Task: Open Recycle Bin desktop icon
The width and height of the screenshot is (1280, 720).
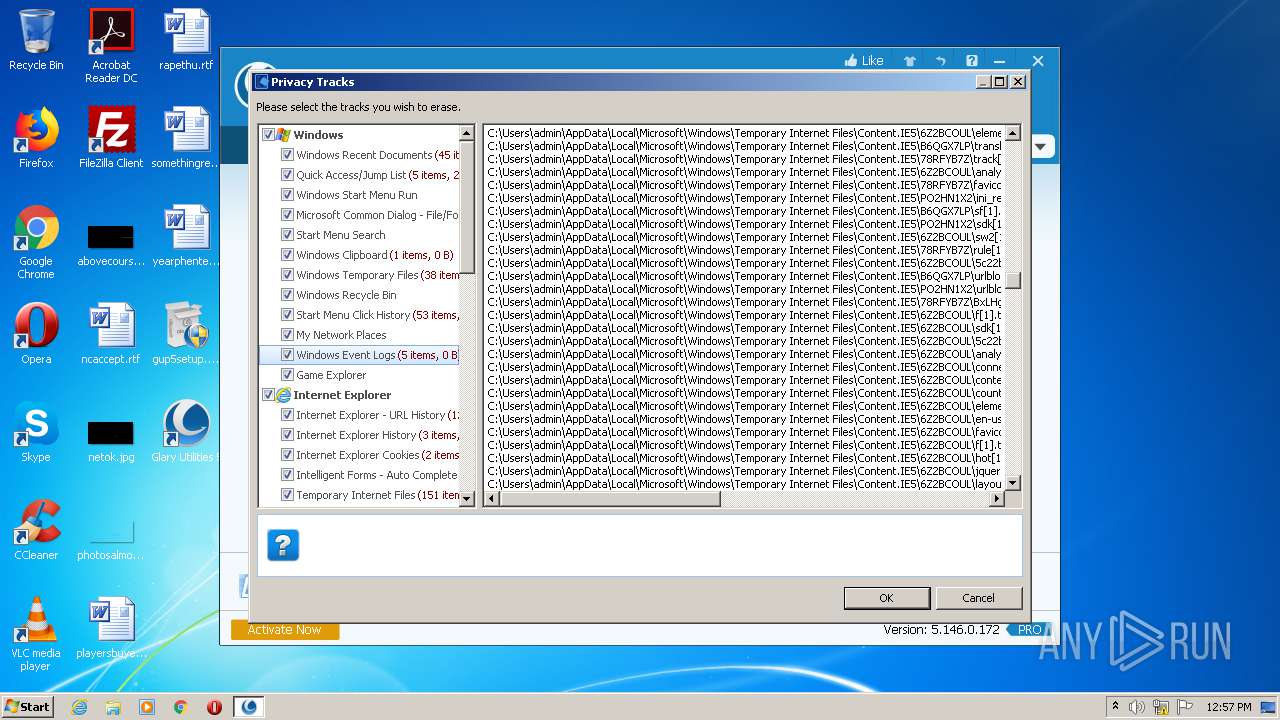Action: [x=36, y=40]
